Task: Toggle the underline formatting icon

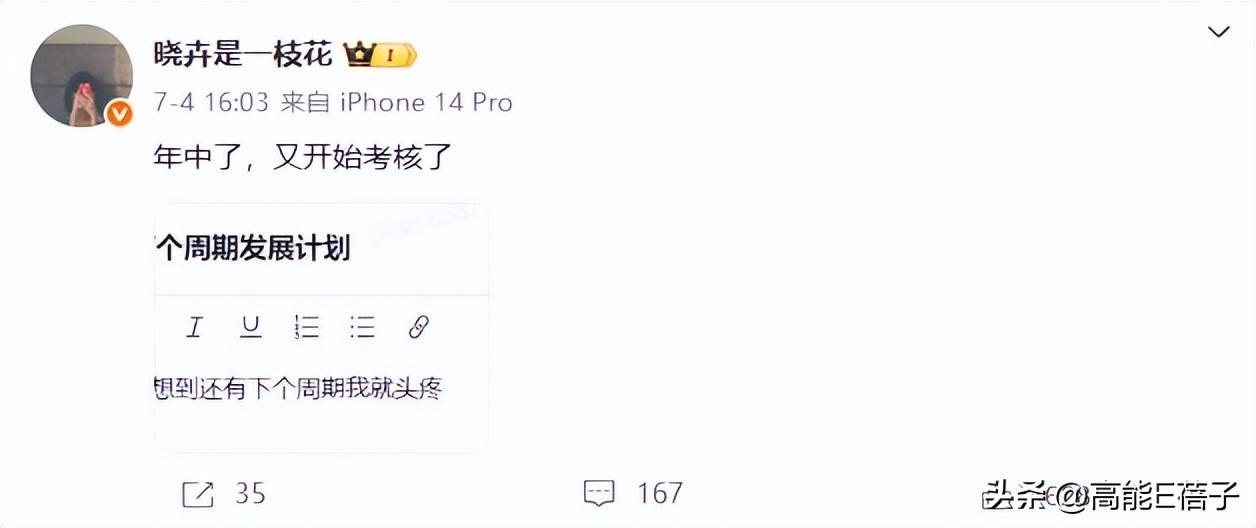Action: coord(251,327)
